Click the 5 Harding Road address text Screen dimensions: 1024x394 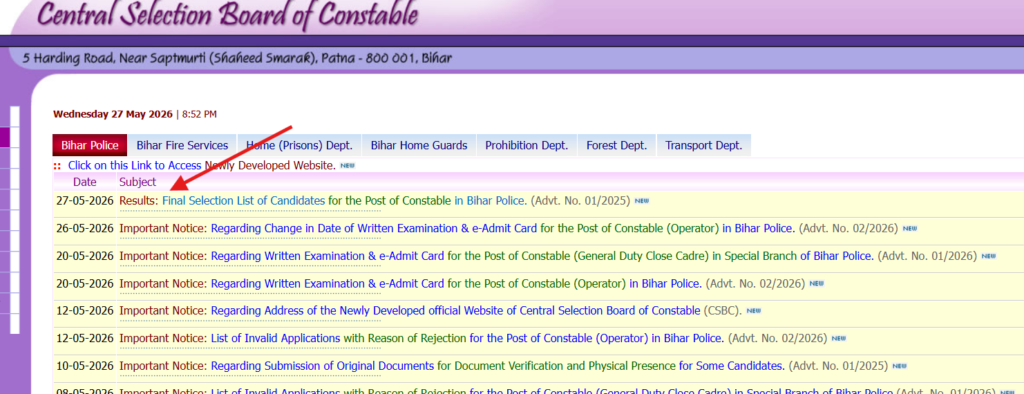pos(237,58)
